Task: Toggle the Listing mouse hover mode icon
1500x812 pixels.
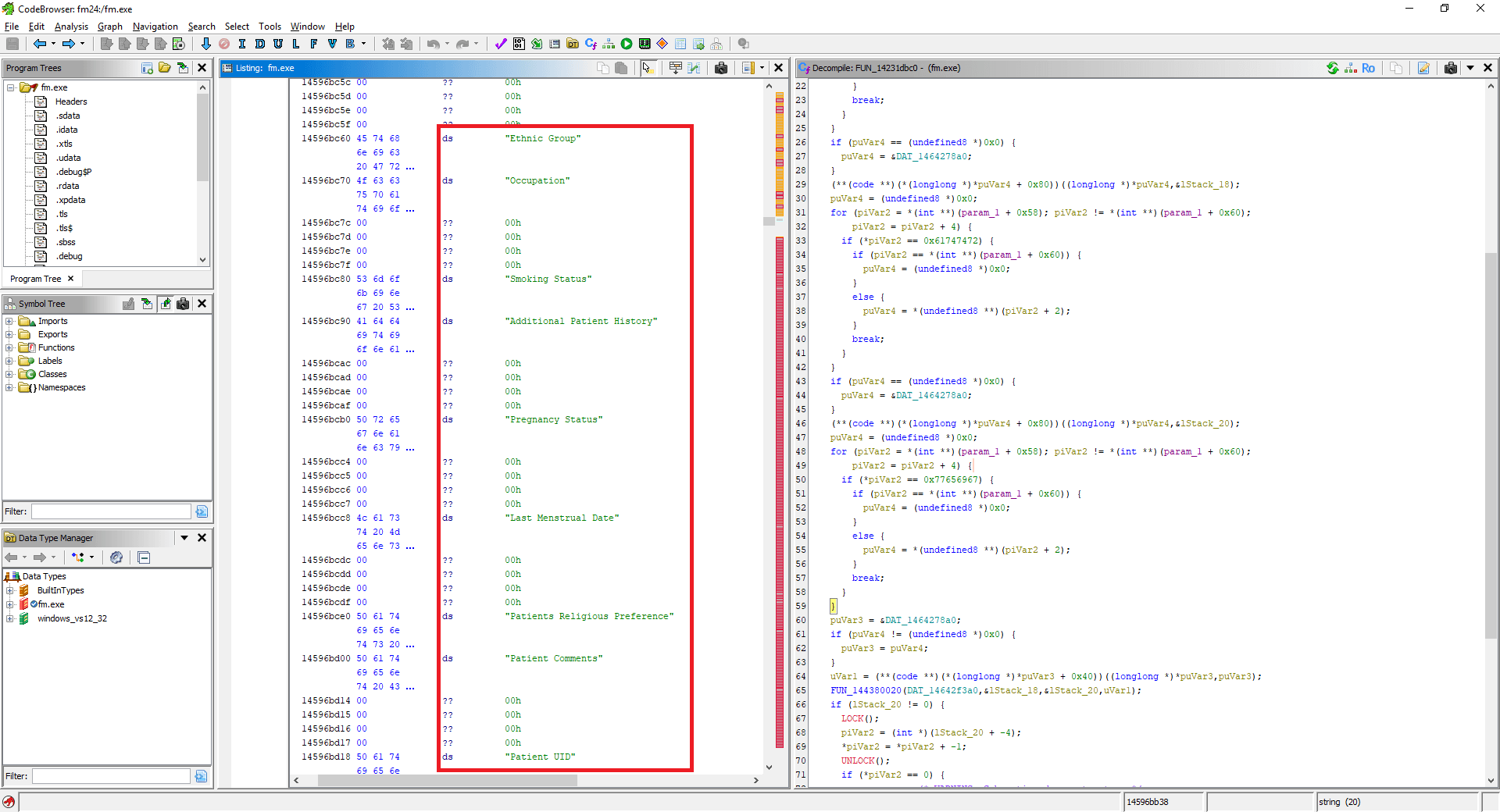Action: (x=648, y=68)
